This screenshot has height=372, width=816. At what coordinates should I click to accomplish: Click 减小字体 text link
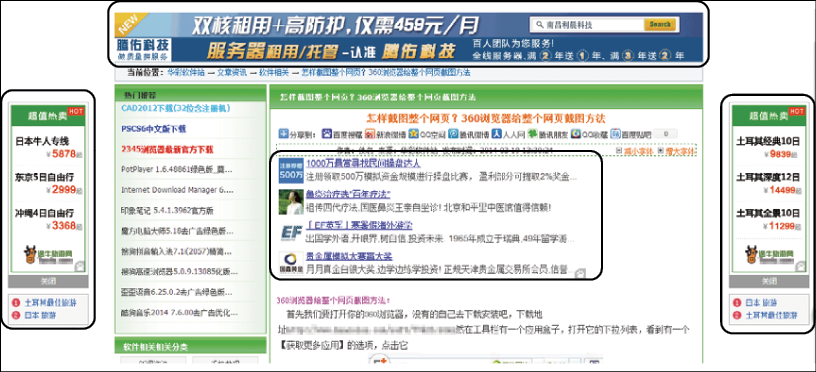click(638, 151)
